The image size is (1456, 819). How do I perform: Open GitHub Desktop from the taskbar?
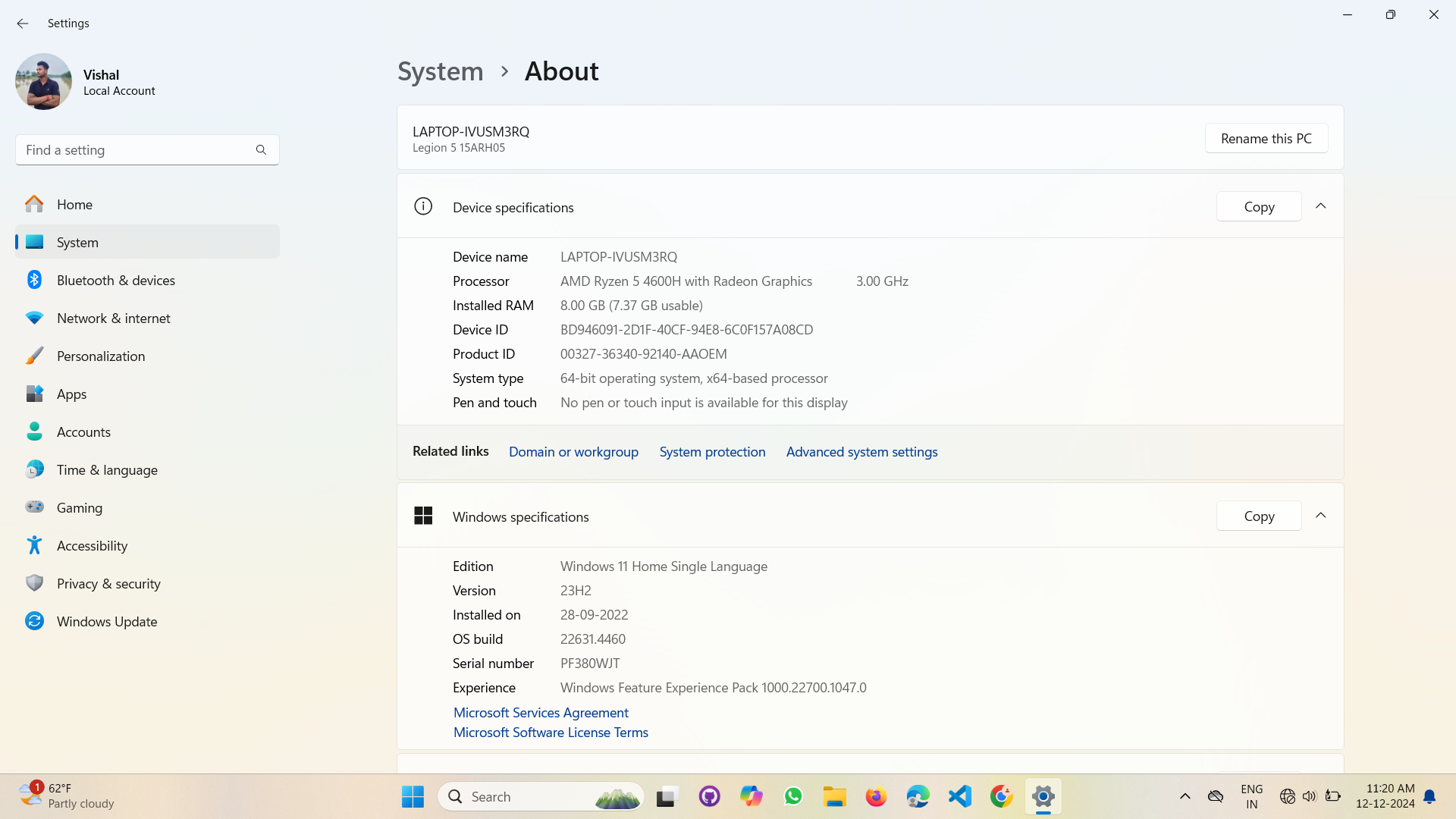pyautogui.click(x=709, y=796)
